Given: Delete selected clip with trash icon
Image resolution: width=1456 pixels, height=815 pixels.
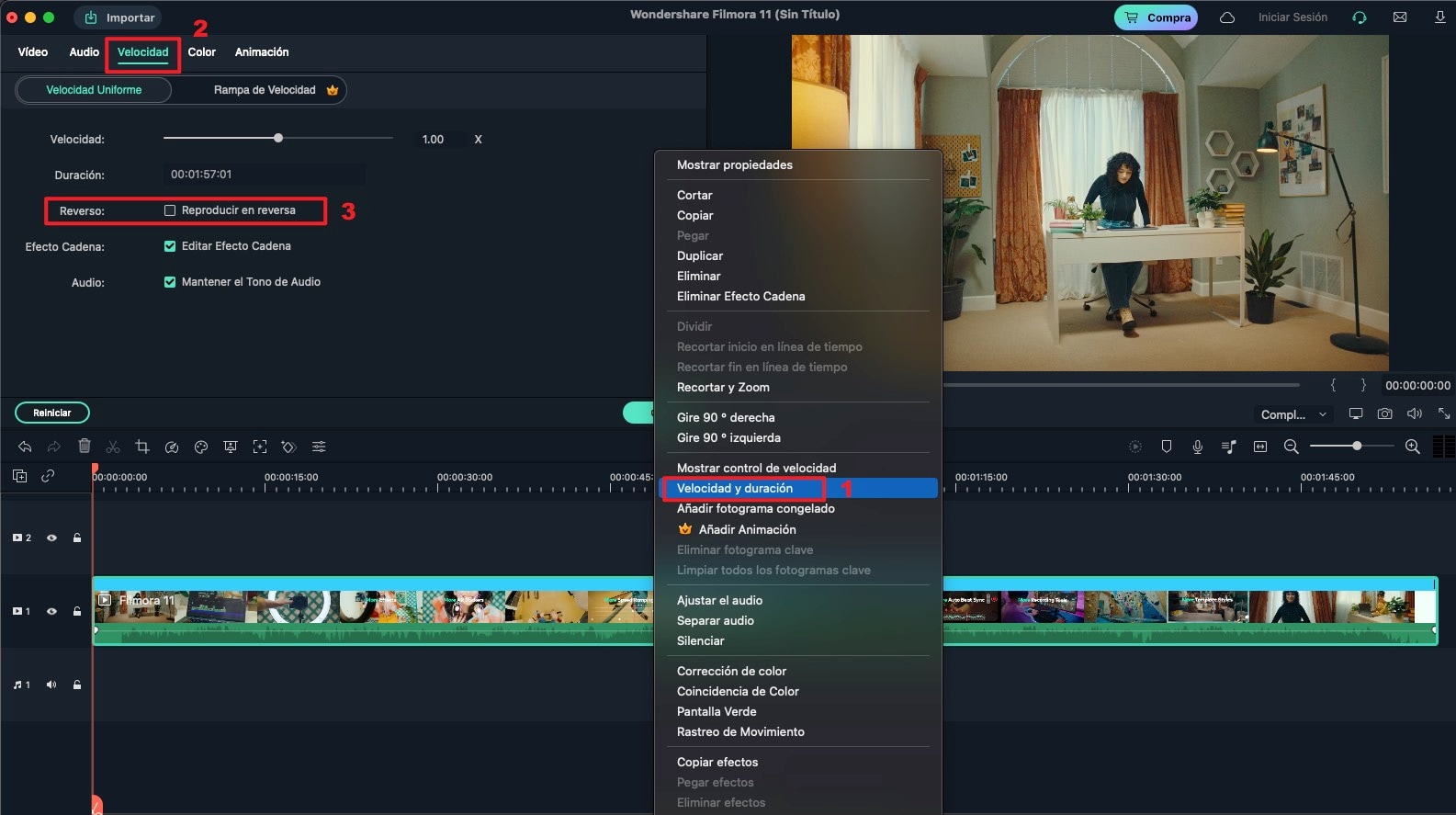Looking at the screenshot, I should (x=85, y=447).
